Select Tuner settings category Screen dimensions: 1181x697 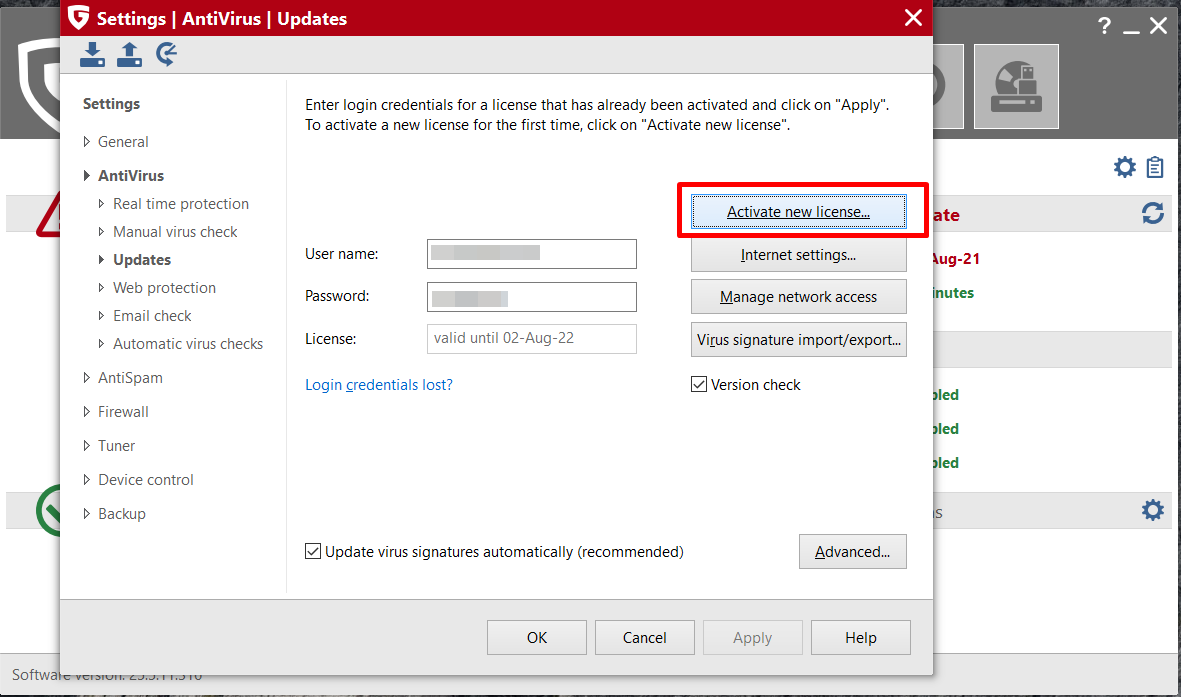[x=117, y=445]
